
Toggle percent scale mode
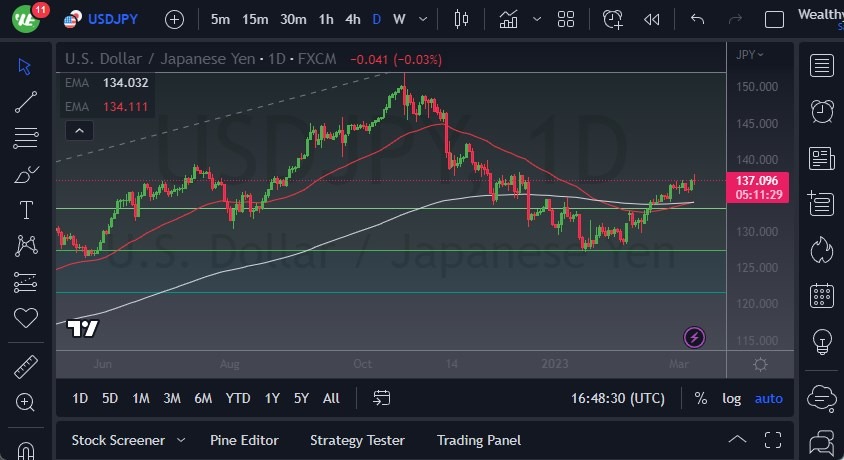pyautogui.click(x=700, y=398)
